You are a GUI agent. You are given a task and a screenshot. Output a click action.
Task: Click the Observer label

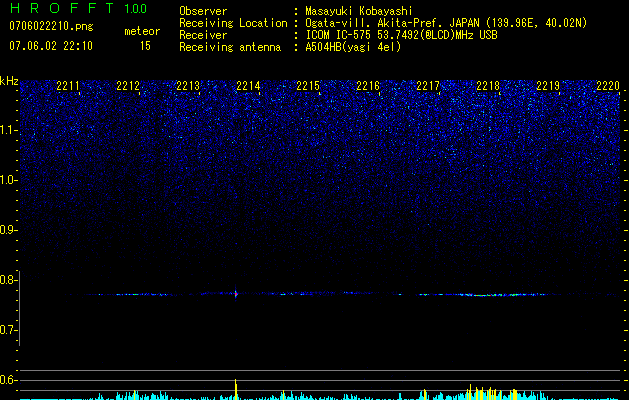[203, 11]
